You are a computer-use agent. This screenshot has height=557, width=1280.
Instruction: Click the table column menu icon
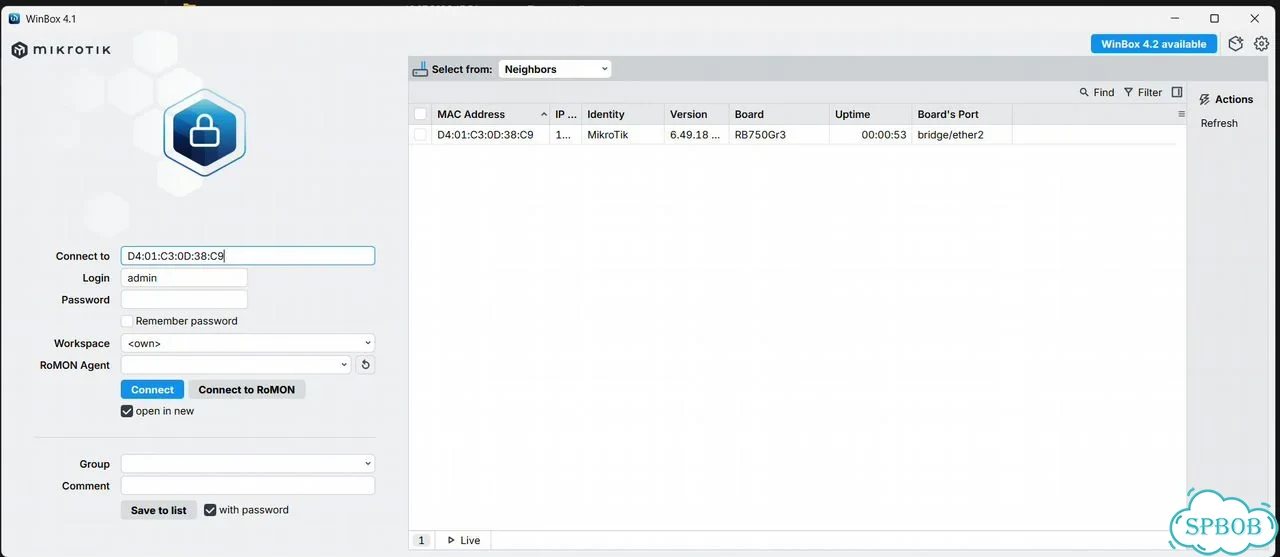(x=1181, y=114)
